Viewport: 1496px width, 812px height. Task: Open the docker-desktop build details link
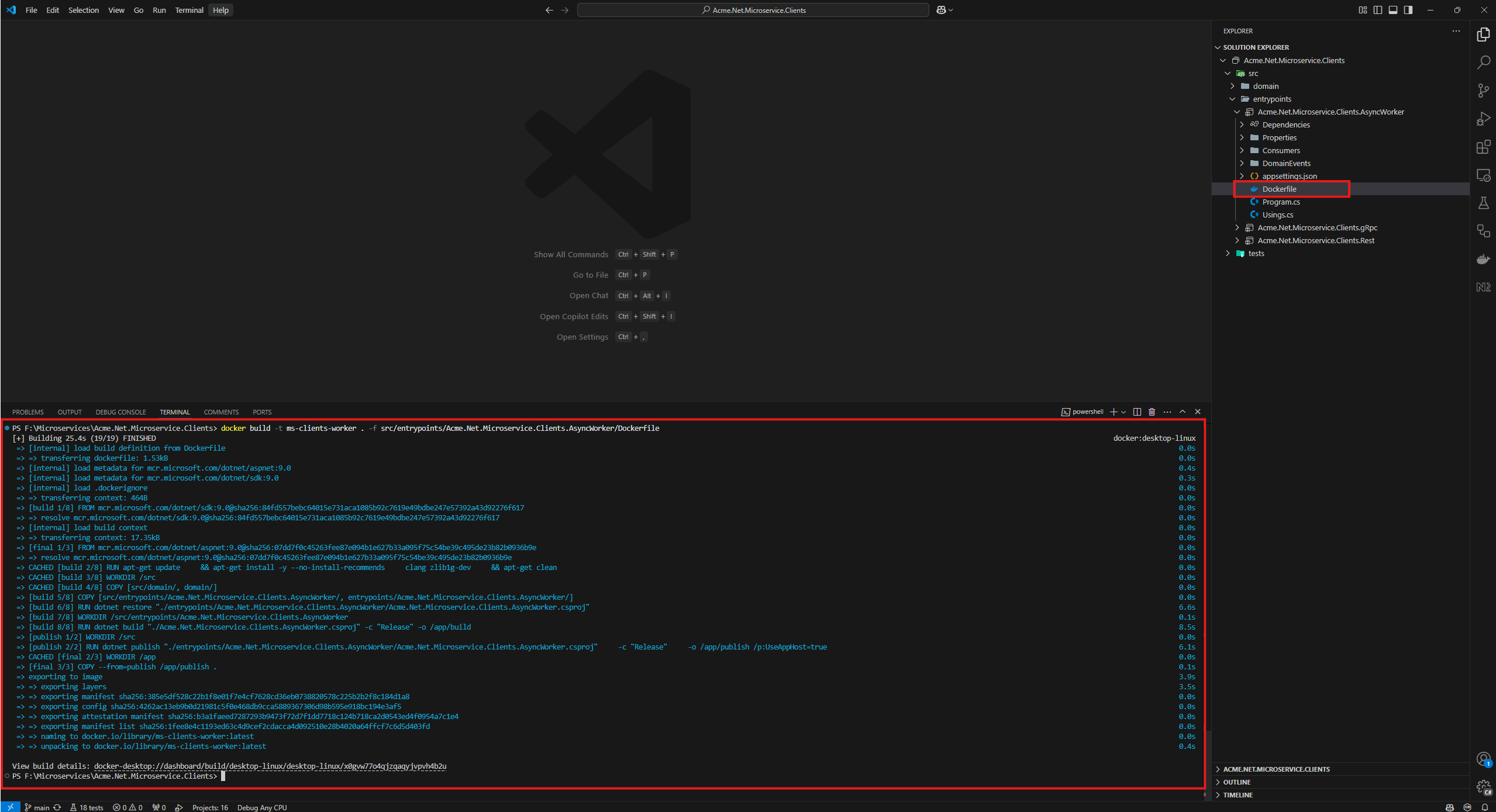[x=270, y=766]
